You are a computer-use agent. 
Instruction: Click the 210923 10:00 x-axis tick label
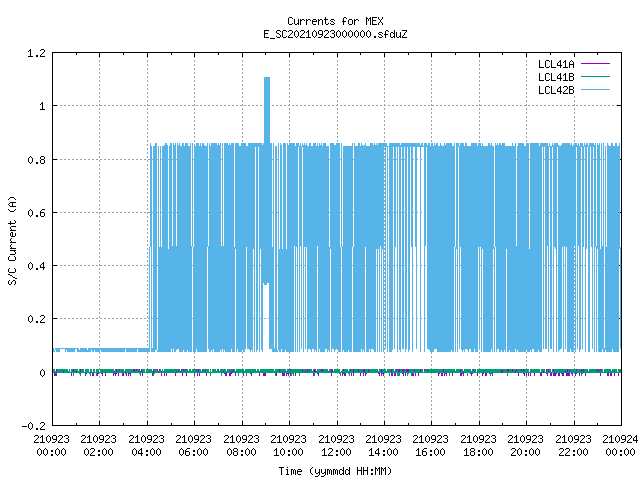pos(289,445)
